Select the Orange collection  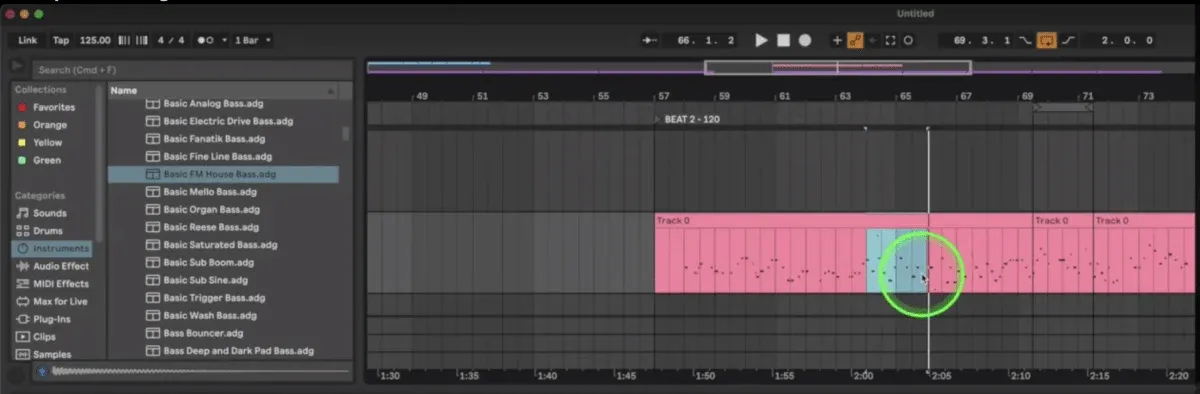click(43, 125)
